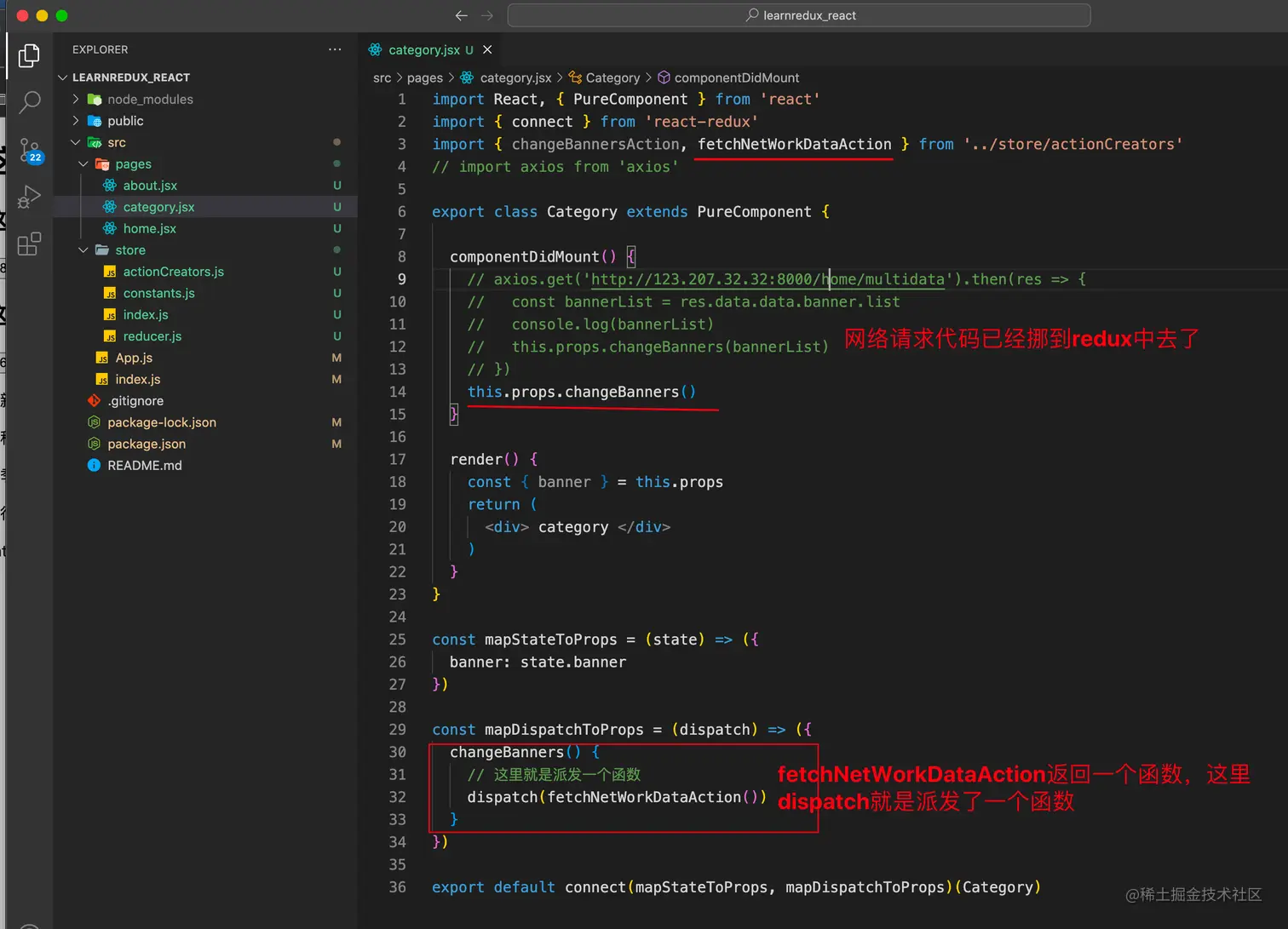
Task: Open Source Control view with 22 badge
Action: pyautogui.click(x=29, y=150)
